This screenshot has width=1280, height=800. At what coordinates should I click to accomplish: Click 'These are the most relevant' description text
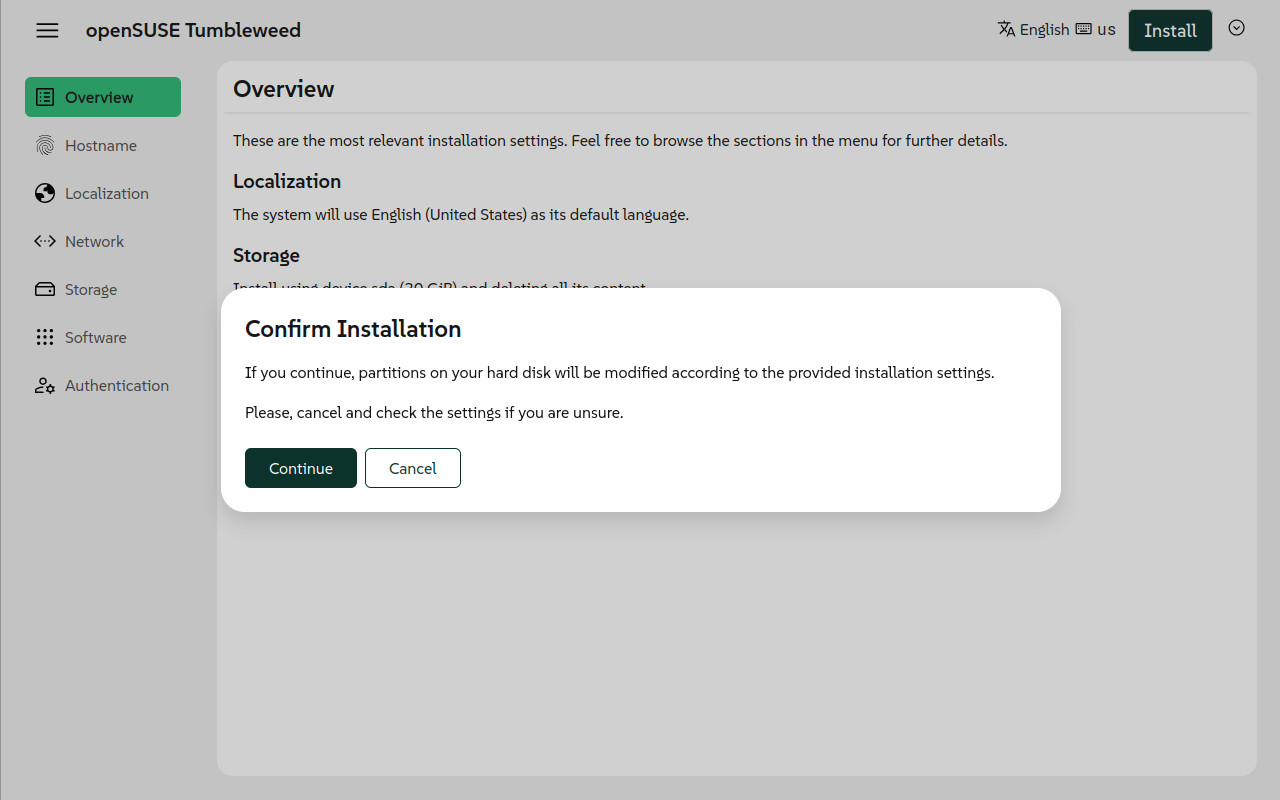(x=620, y=140)
